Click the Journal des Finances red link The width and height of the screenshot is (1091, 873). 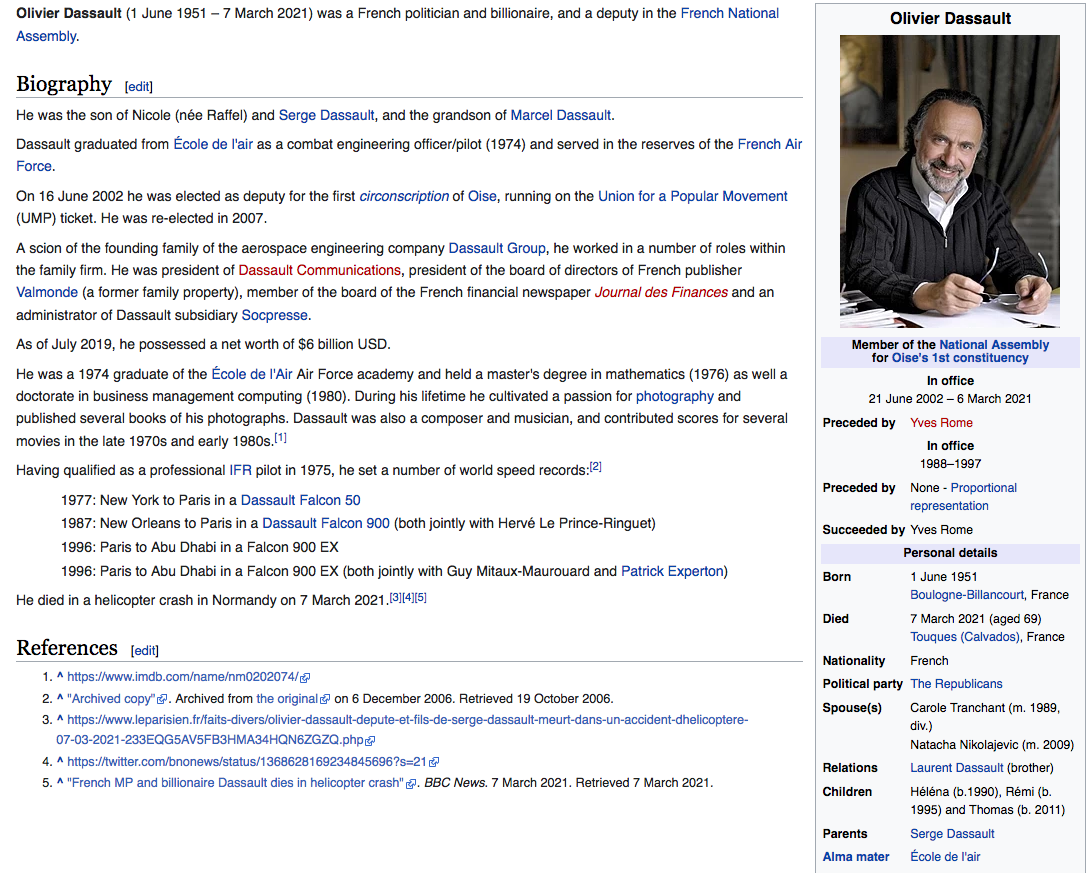(661, 293)
